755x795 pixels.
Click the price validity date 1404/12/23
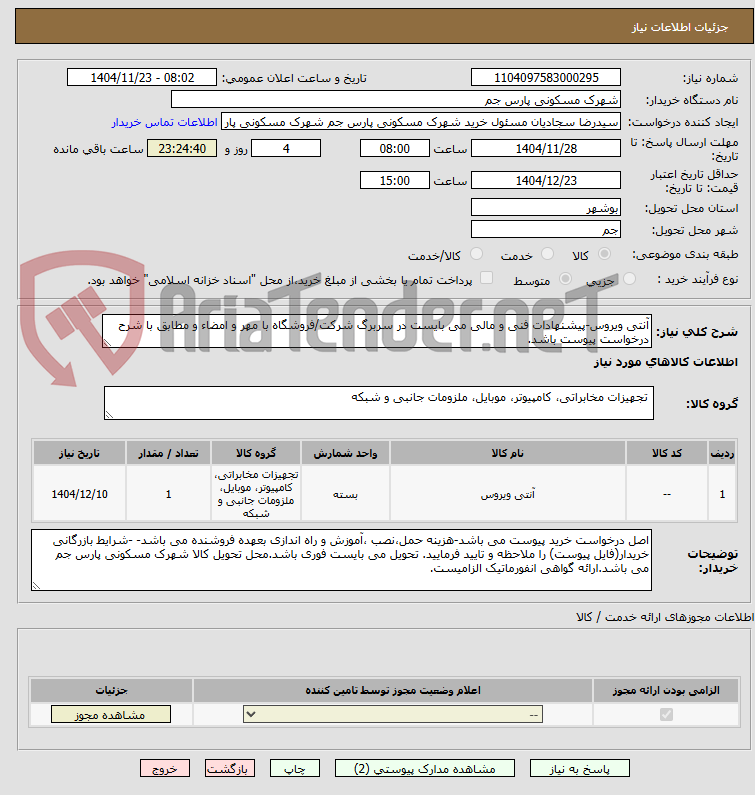(546, 180)
